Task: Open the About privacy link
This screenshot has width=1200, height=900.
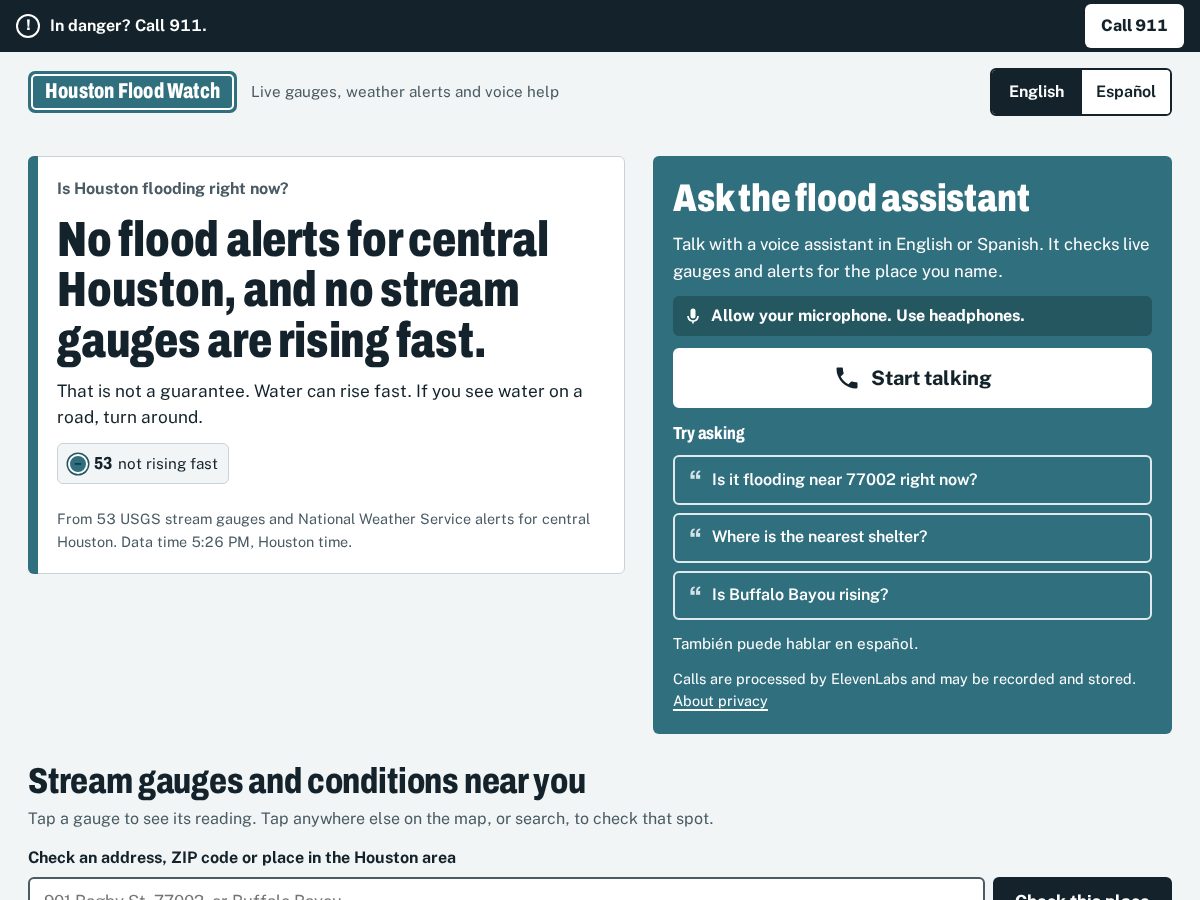Action: click(x=720, y=701)
